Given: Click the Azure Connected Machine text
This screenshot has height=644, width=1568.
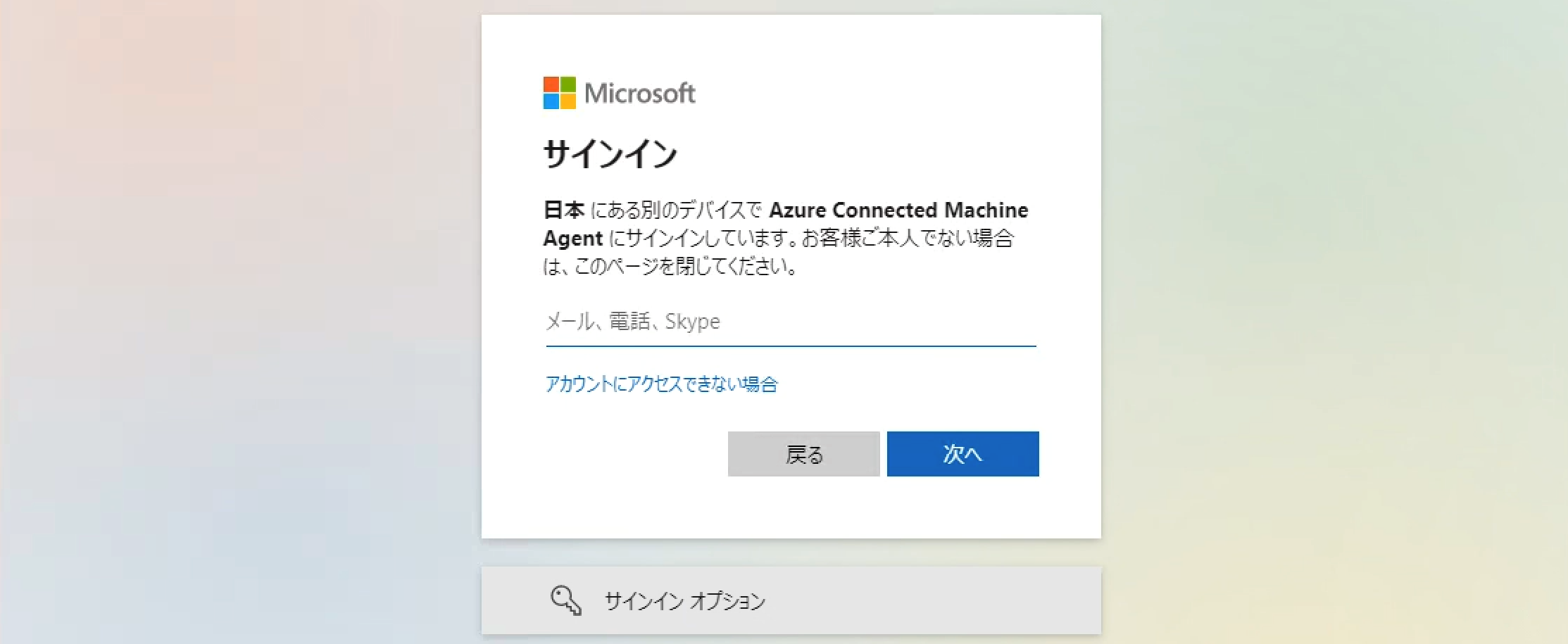Looking at the screenshot, I should point(898,210).
